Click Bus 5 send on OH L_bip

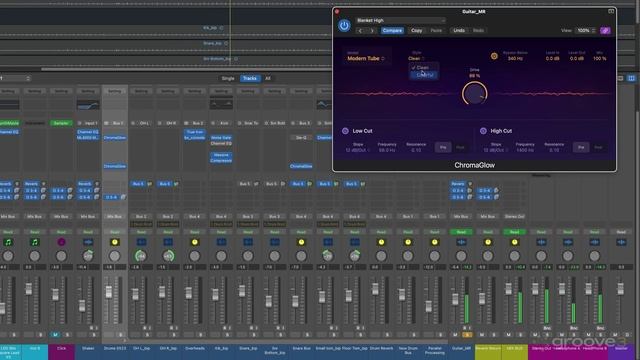(x=138, y=184)
